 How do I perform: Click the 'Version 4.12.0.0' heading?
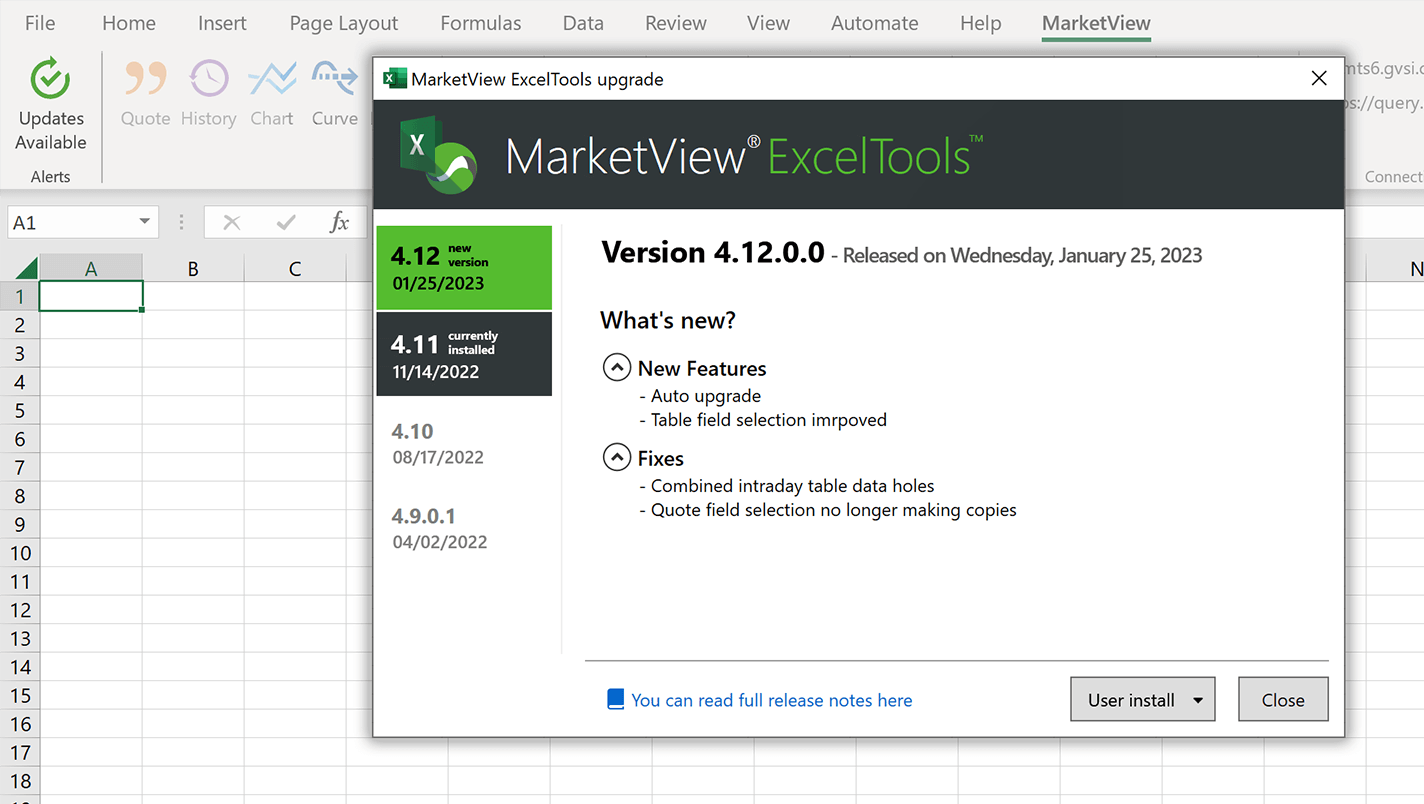click(x=713, y=253)
